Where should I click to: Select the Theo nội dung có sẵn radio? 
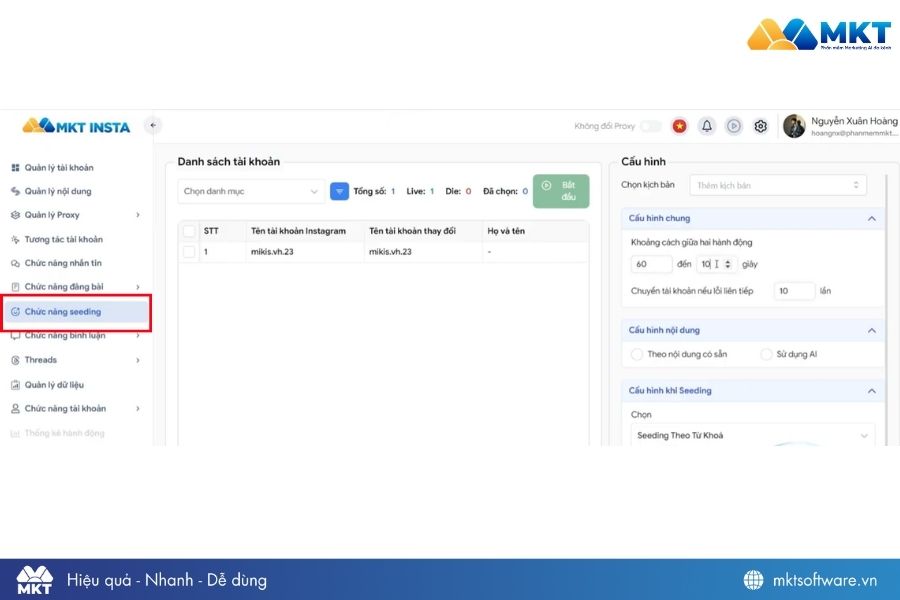[637, 354]
